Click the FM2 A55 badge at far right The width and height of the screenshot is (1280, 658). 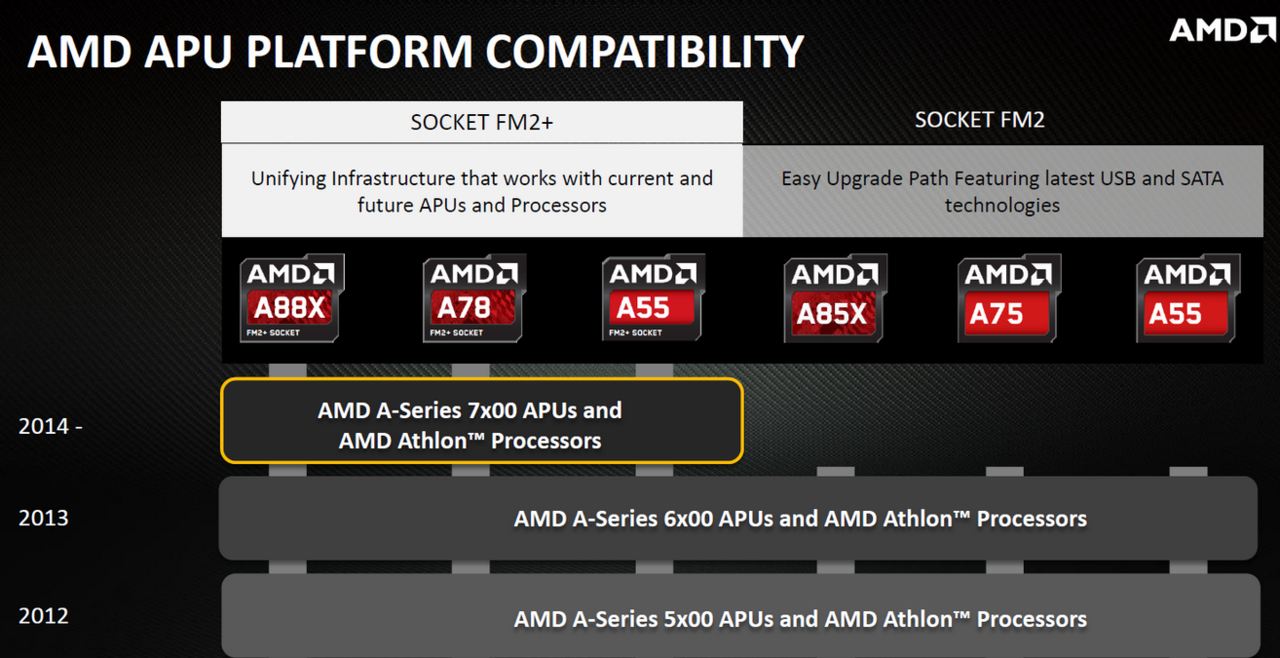click(1188, 298)
